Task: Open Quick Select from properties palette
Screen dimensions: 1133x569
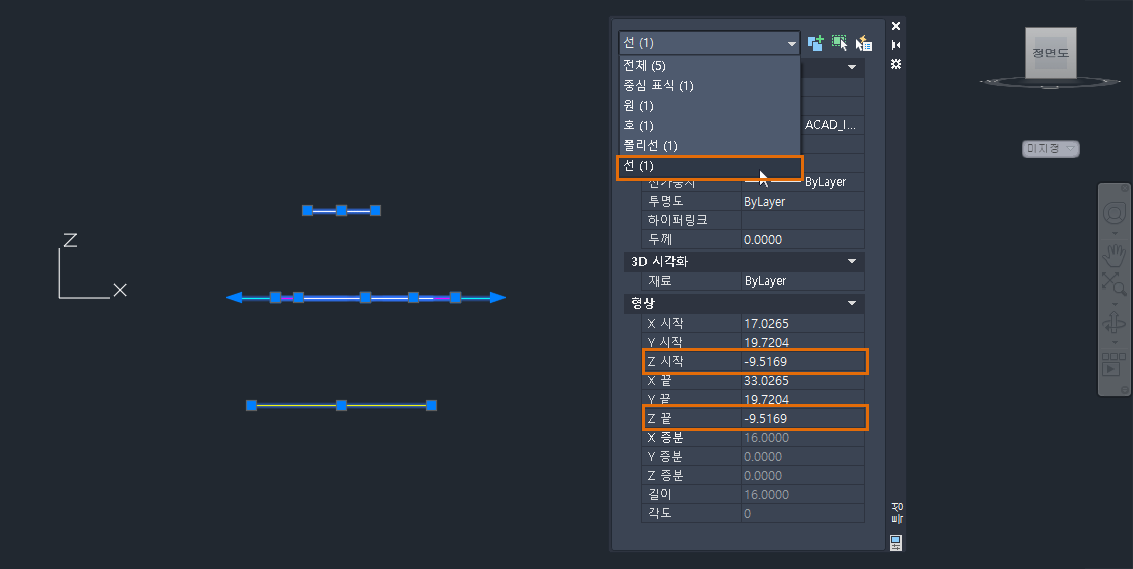Action: [863, 43]
